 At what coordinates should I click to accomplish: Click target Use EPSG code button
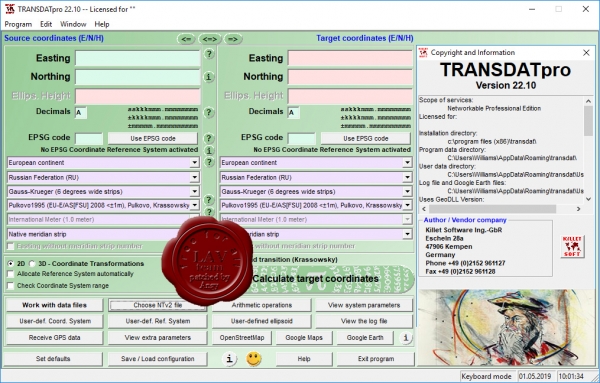click(365, 139)
